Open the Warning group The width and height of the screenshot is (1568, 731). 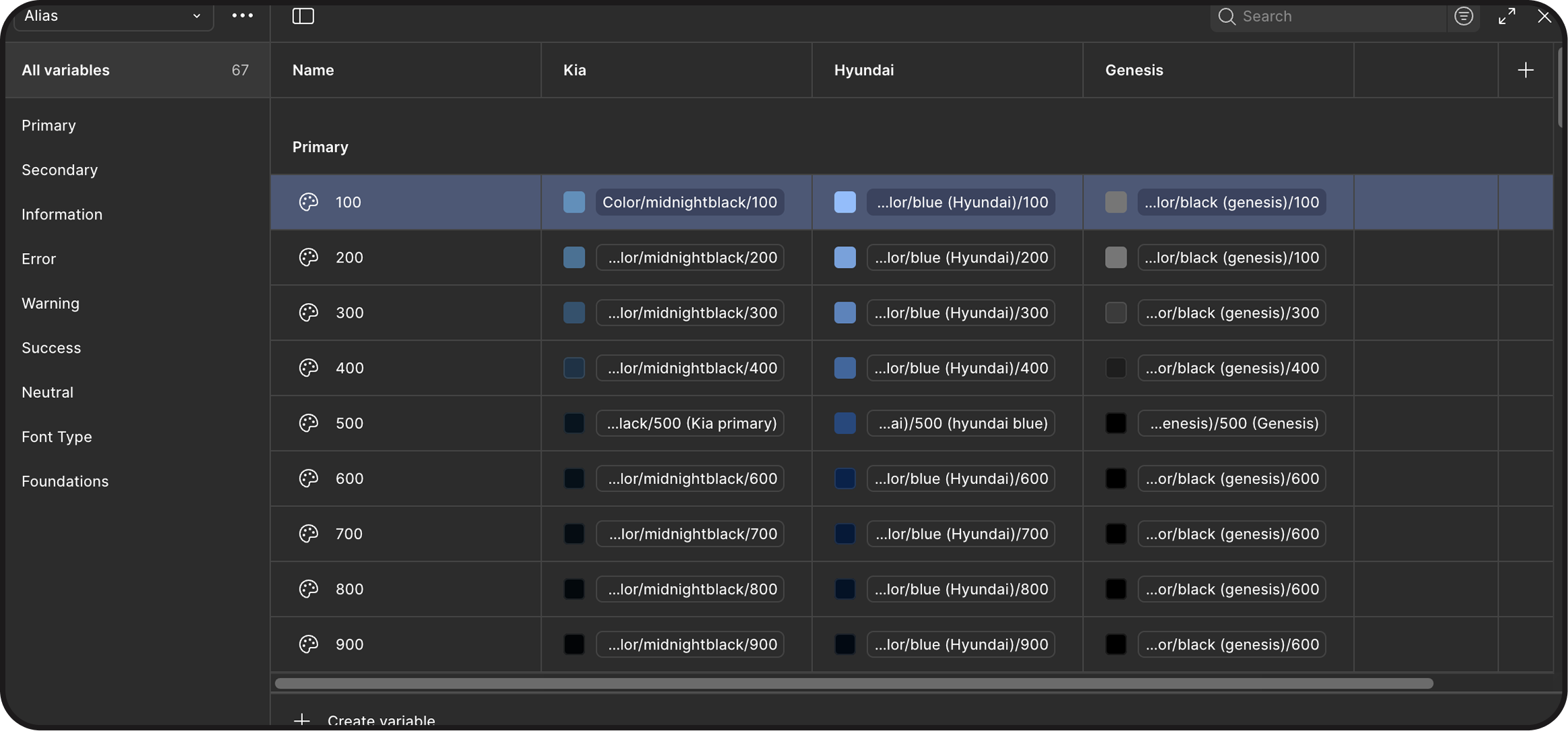pos(50,304)
